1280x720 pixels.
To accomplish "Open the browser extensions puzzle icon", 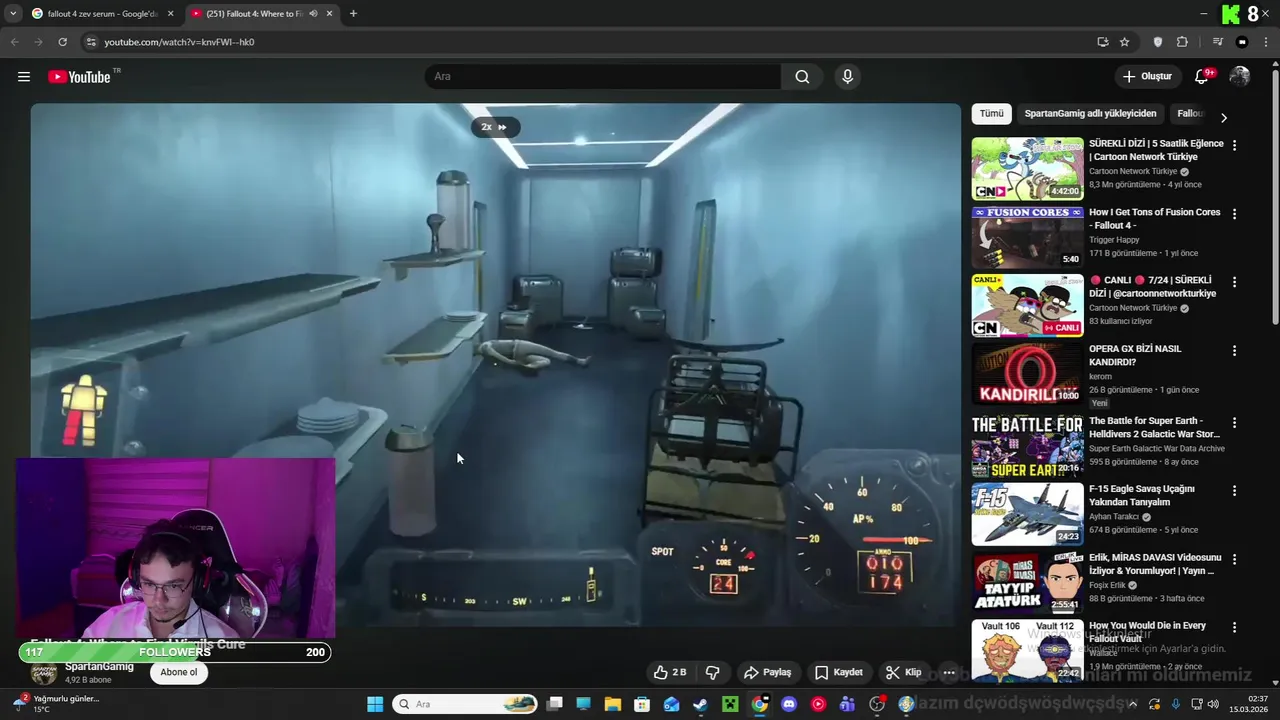I will tap(1182, 42).
